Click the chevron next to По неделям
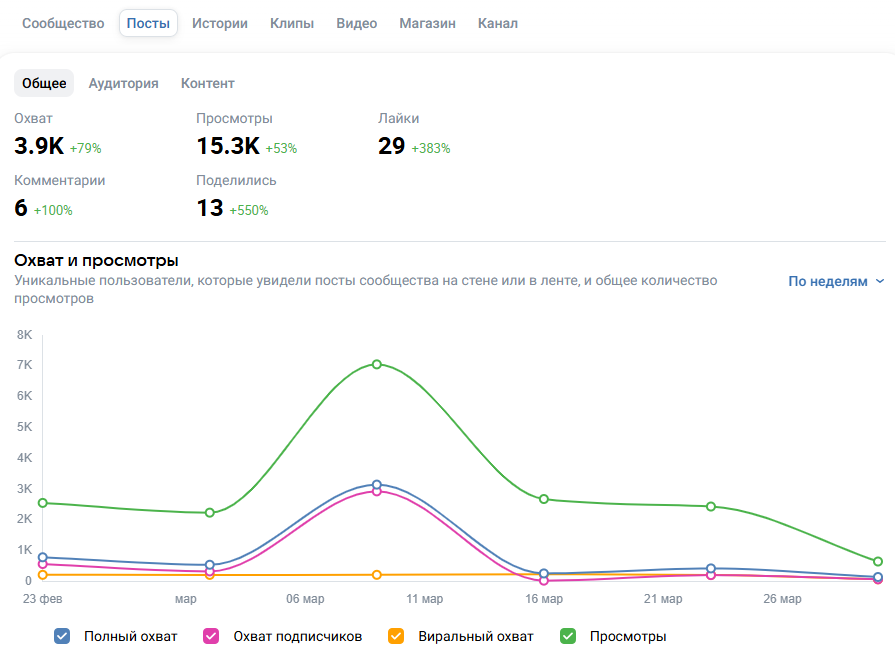The width and height of the screenshot is (895, 661). [880, 282]
